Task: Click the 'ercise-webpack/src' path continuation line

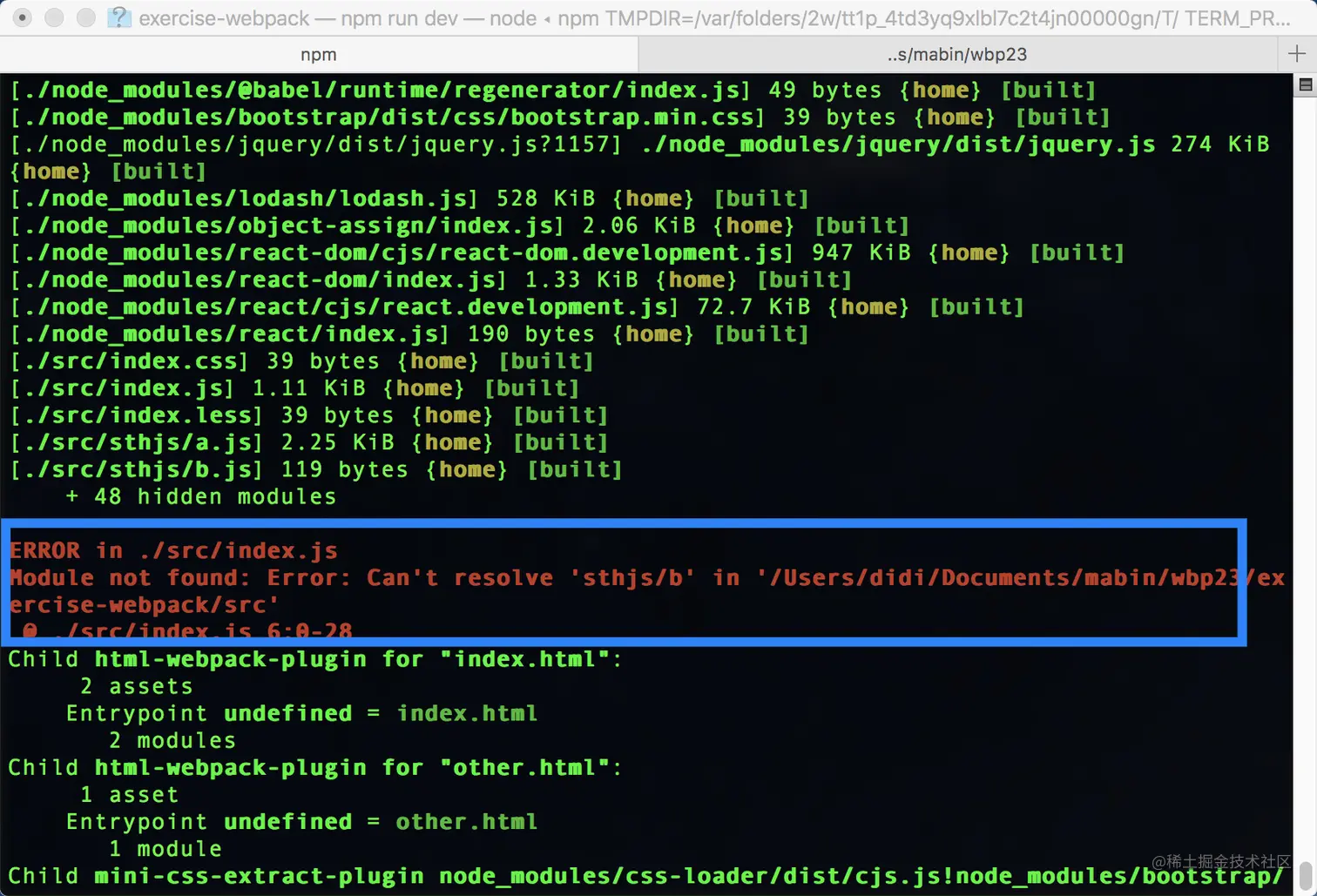Action: point(144,604)
